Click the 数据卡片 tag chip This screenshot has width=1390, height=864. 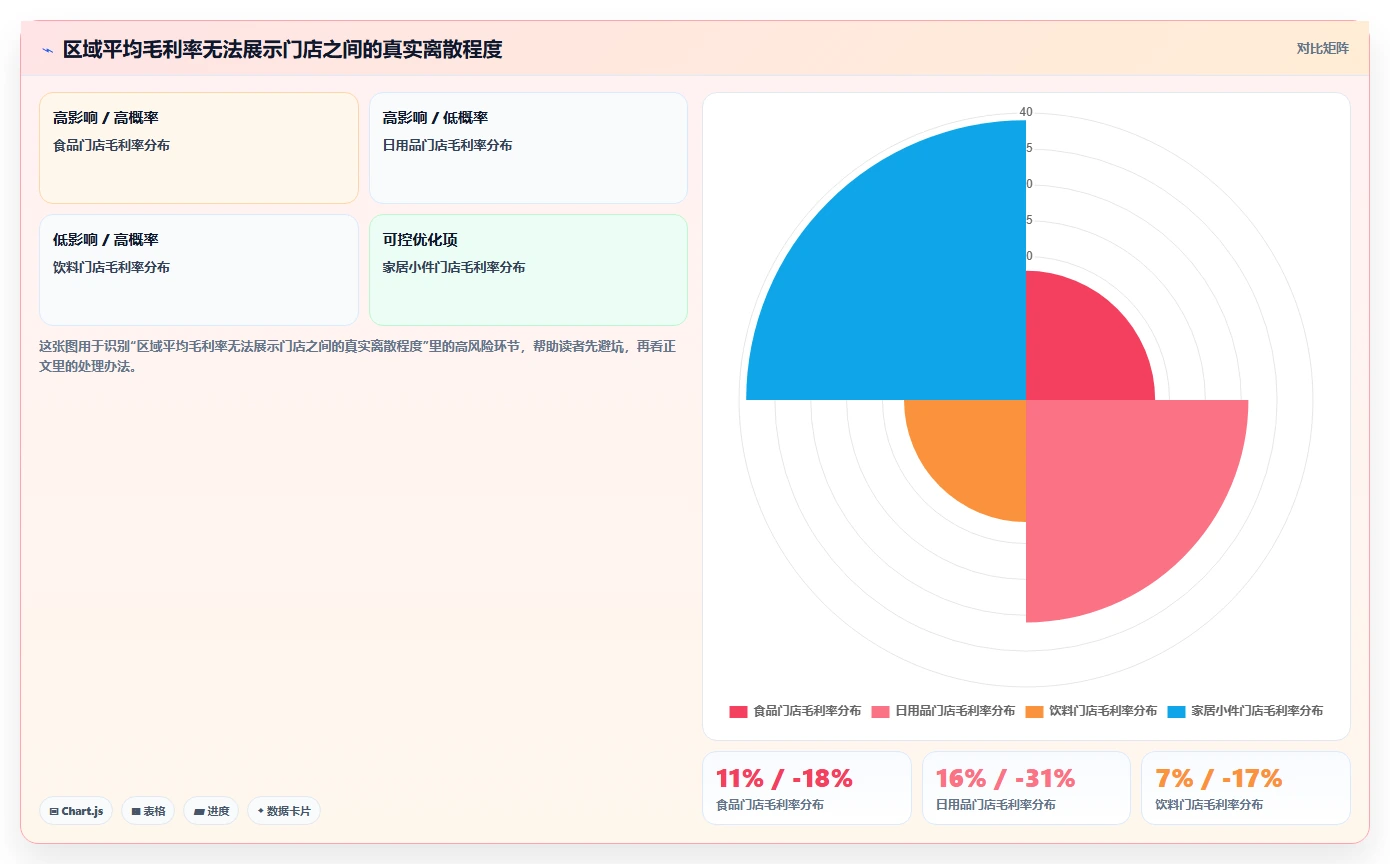pyautogui.click(x=284, y=811)
